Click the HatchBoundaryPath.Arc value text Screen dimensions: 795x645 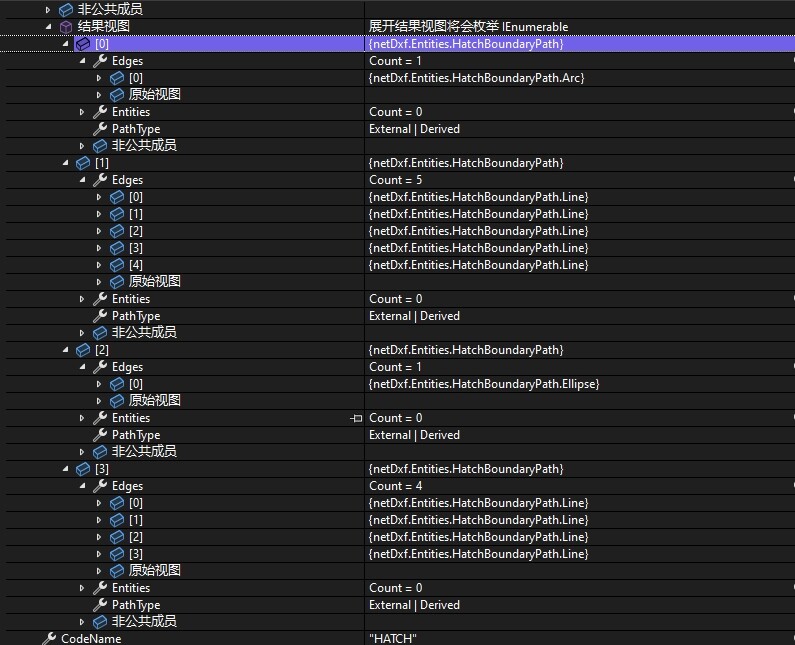pos(476,78)
